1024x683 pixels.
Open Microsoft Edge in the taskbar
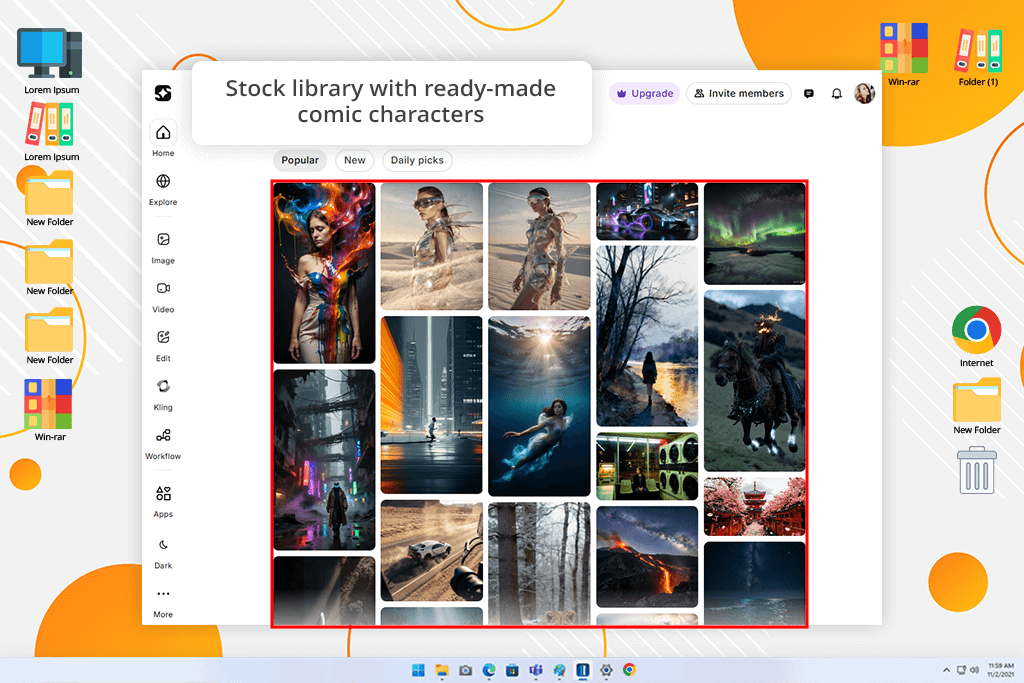489,670
